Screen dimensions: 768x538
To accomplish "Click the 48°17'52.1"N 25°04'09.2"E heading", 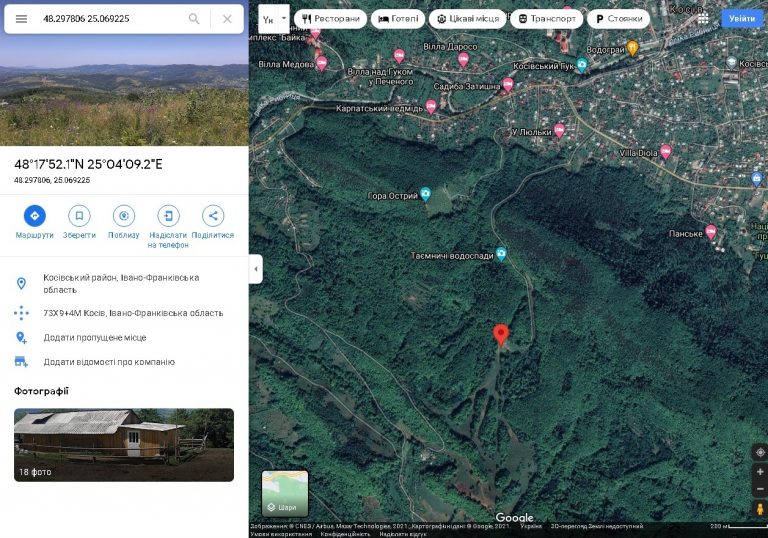I will click(88, 165).
